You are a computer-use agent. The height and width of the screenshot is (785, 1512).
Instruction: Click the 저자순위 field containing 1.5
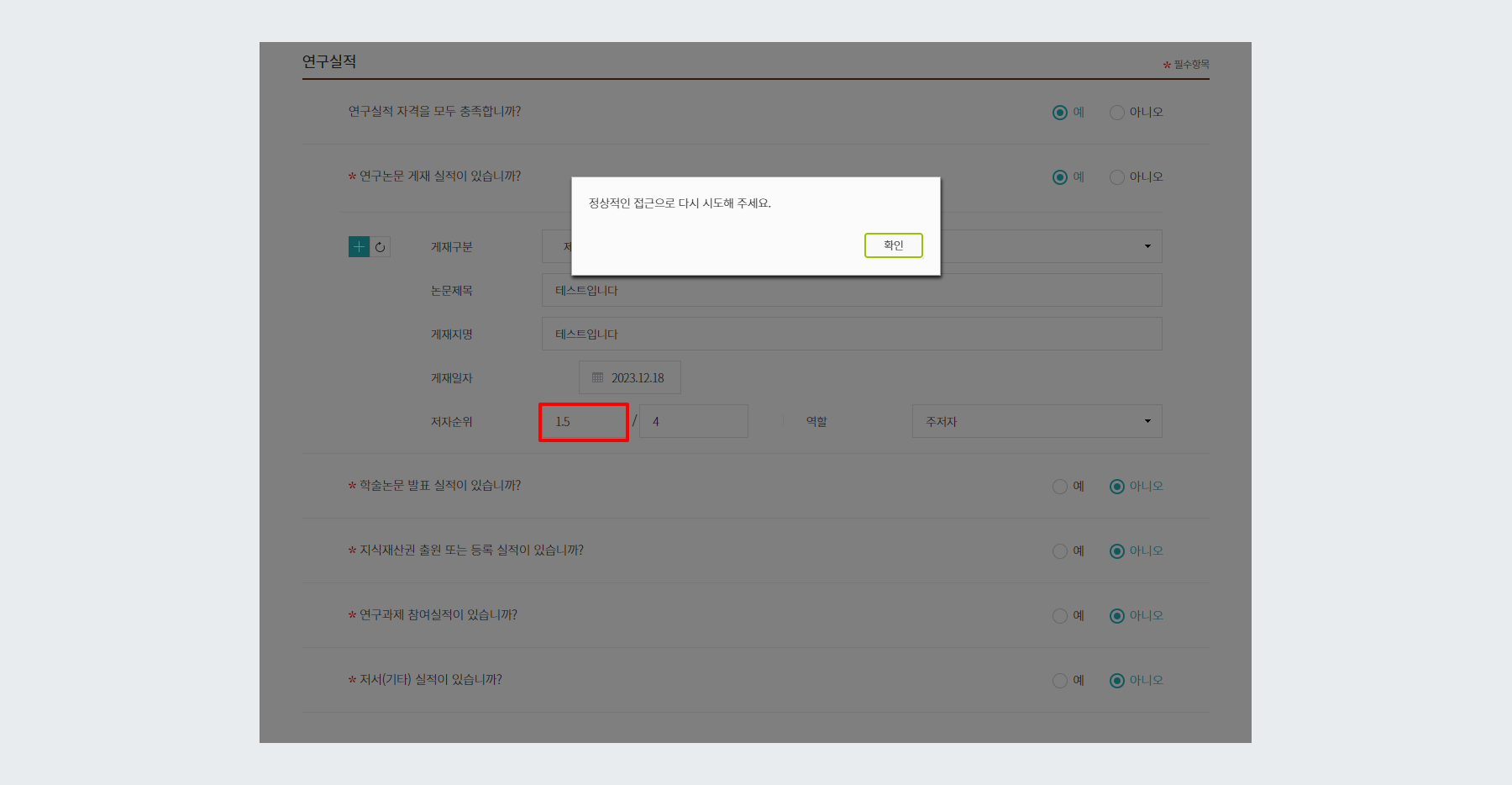click(x=584, y=422)
